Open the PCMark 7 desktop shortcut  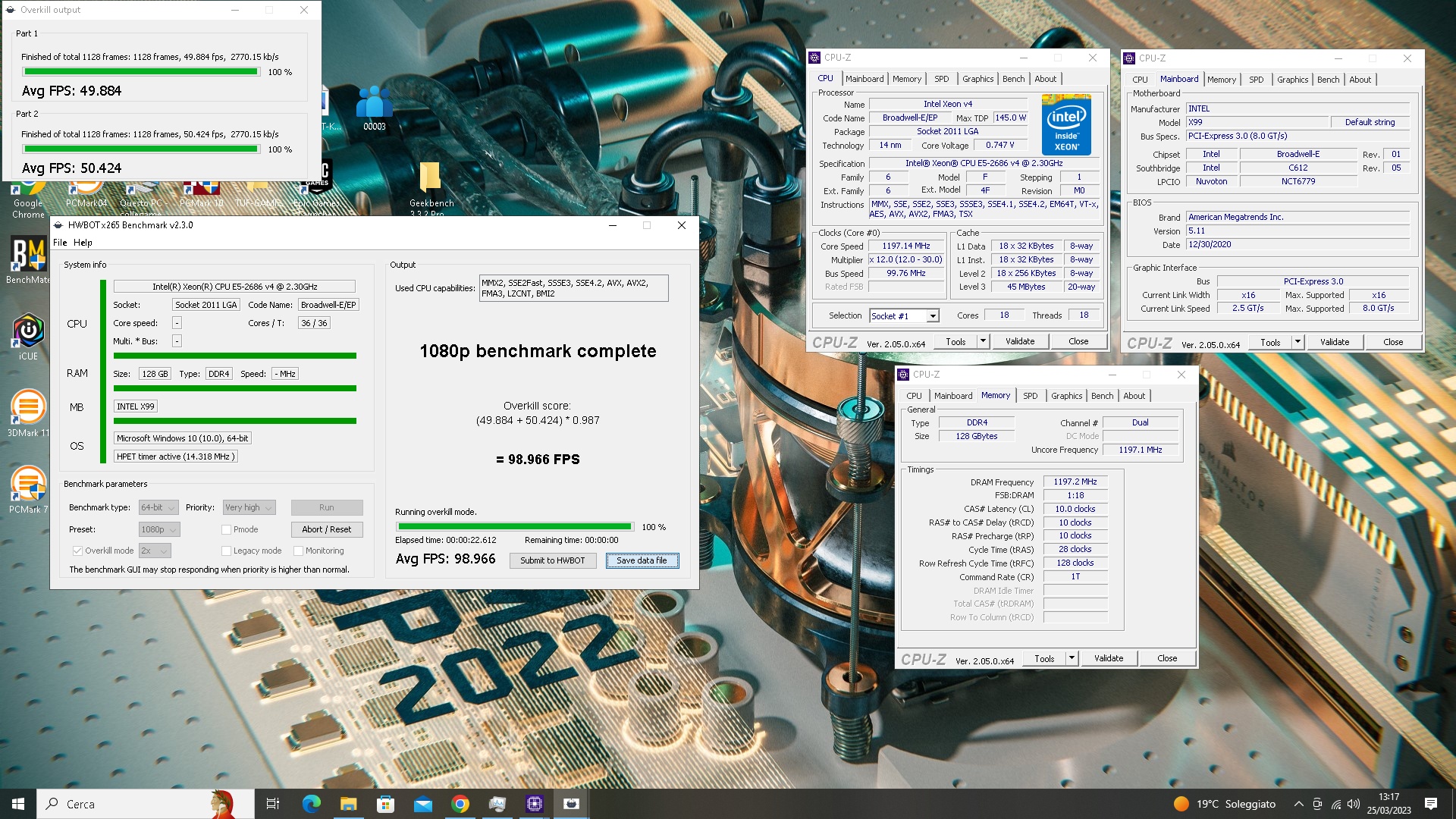pos(28,490)
